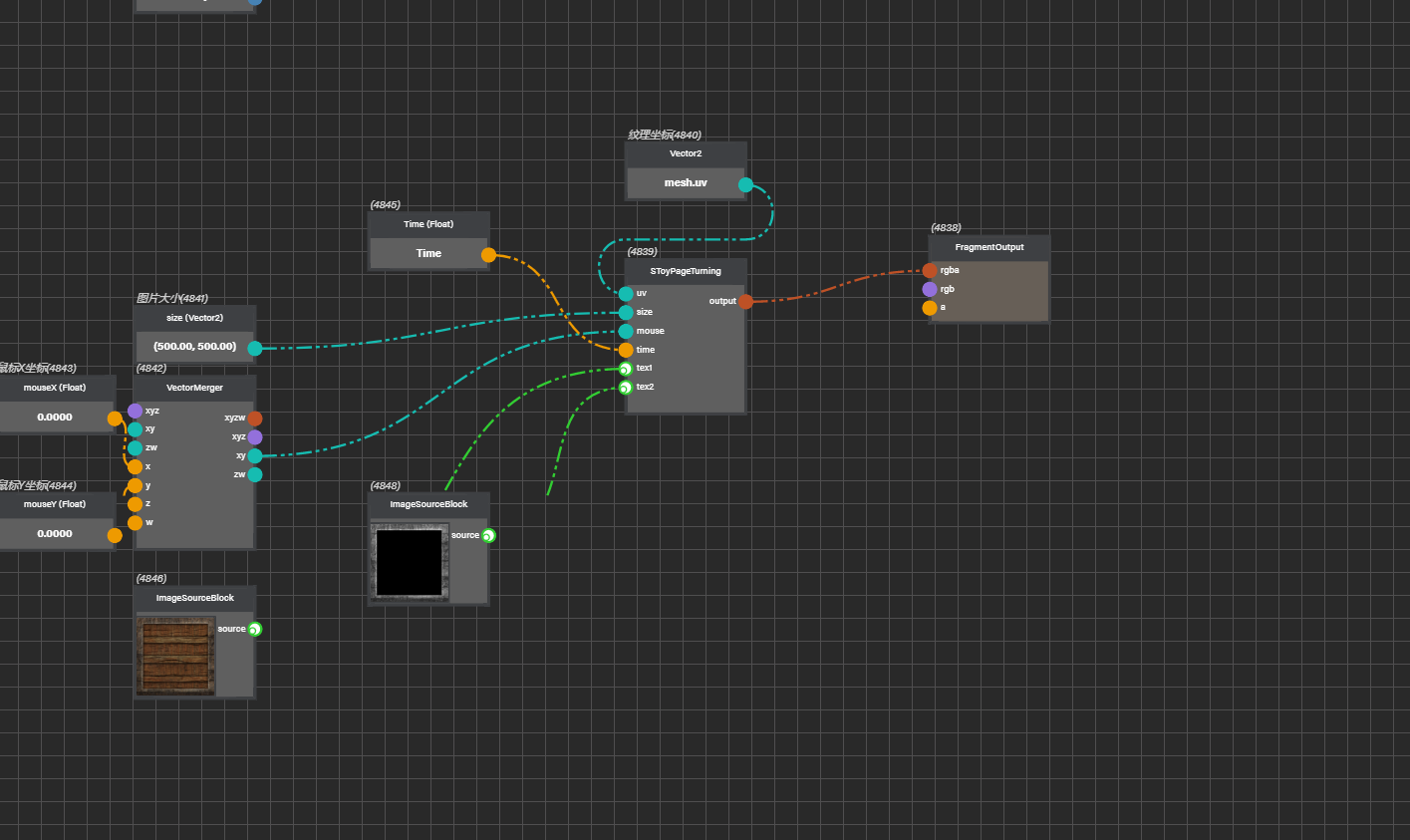
Task: Click the VectorMerger xyzw output port
Action: [x=255, y=419]
